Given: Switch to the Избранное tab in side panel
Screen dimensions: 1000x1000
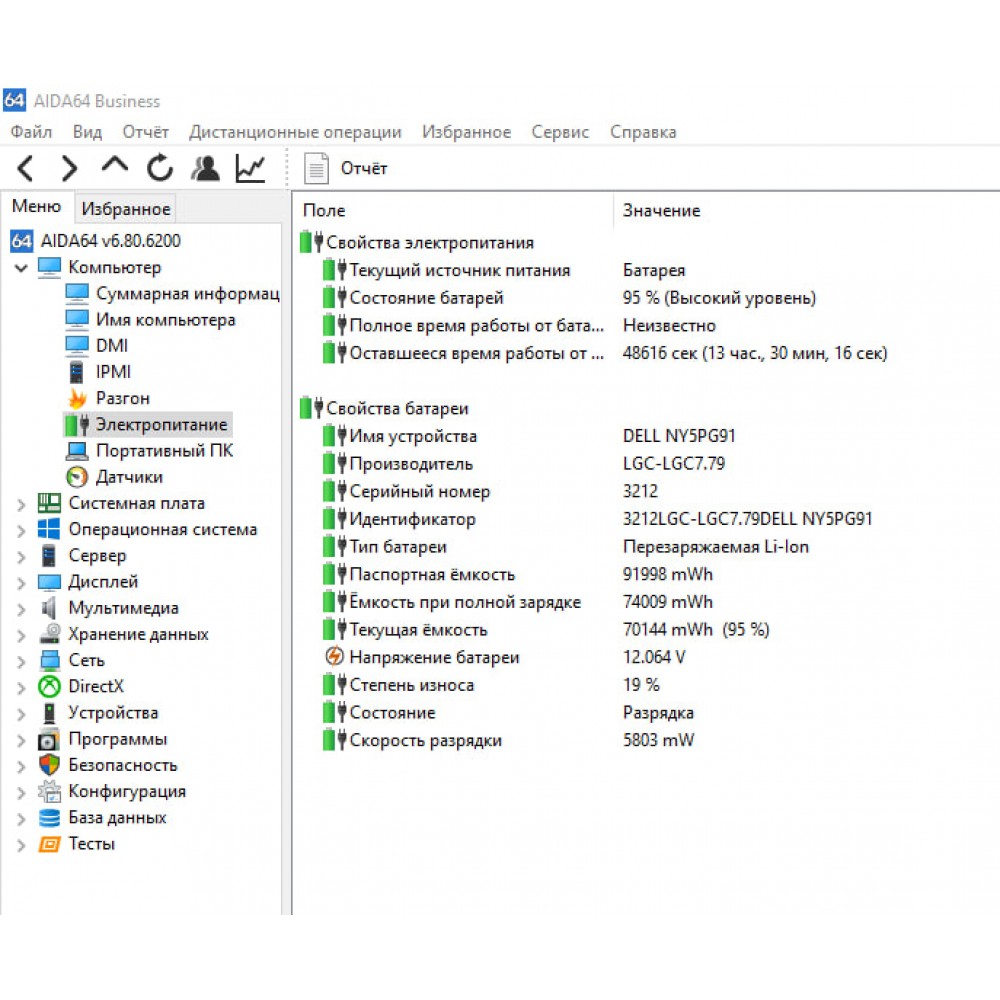Looking at the screenshot, I should (126, 209).
